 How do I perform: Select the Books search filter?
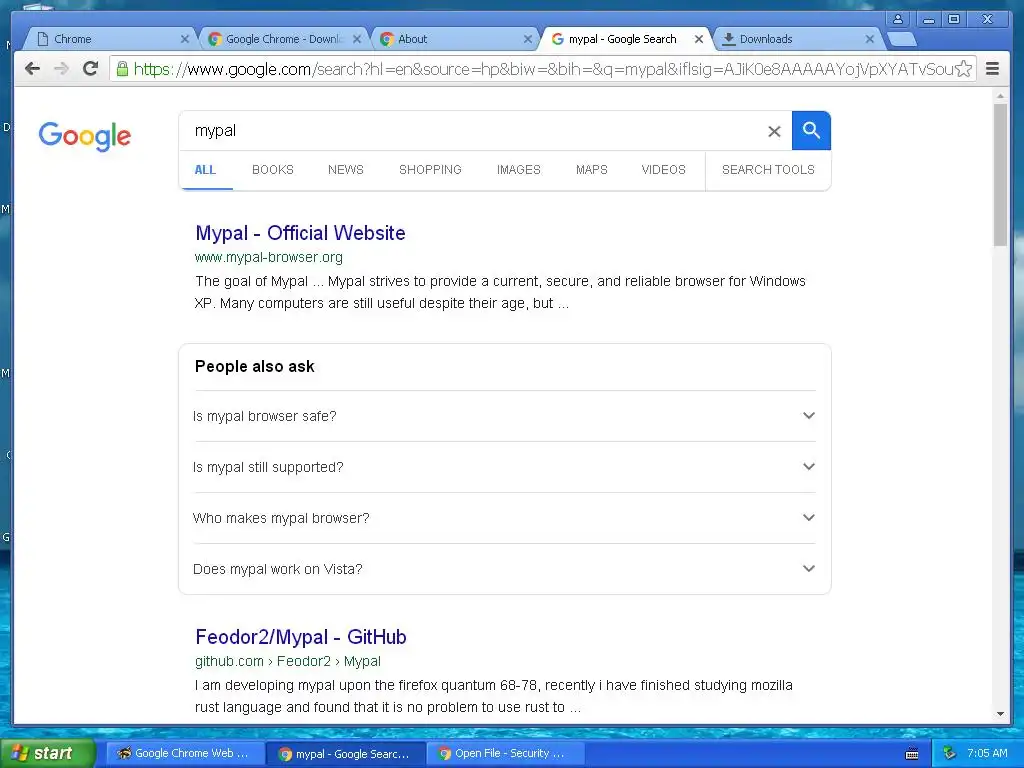(x=273, y=170)
